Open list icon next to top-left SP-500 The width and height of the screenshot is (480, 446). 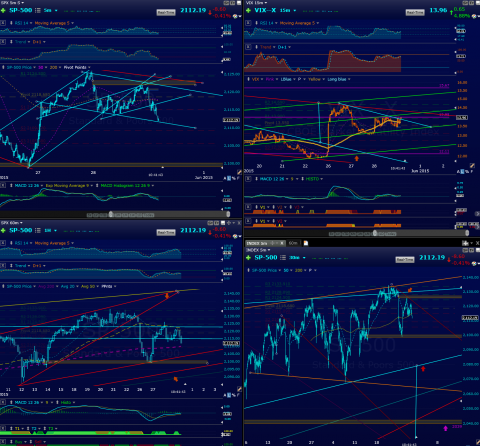click(38, 10)
